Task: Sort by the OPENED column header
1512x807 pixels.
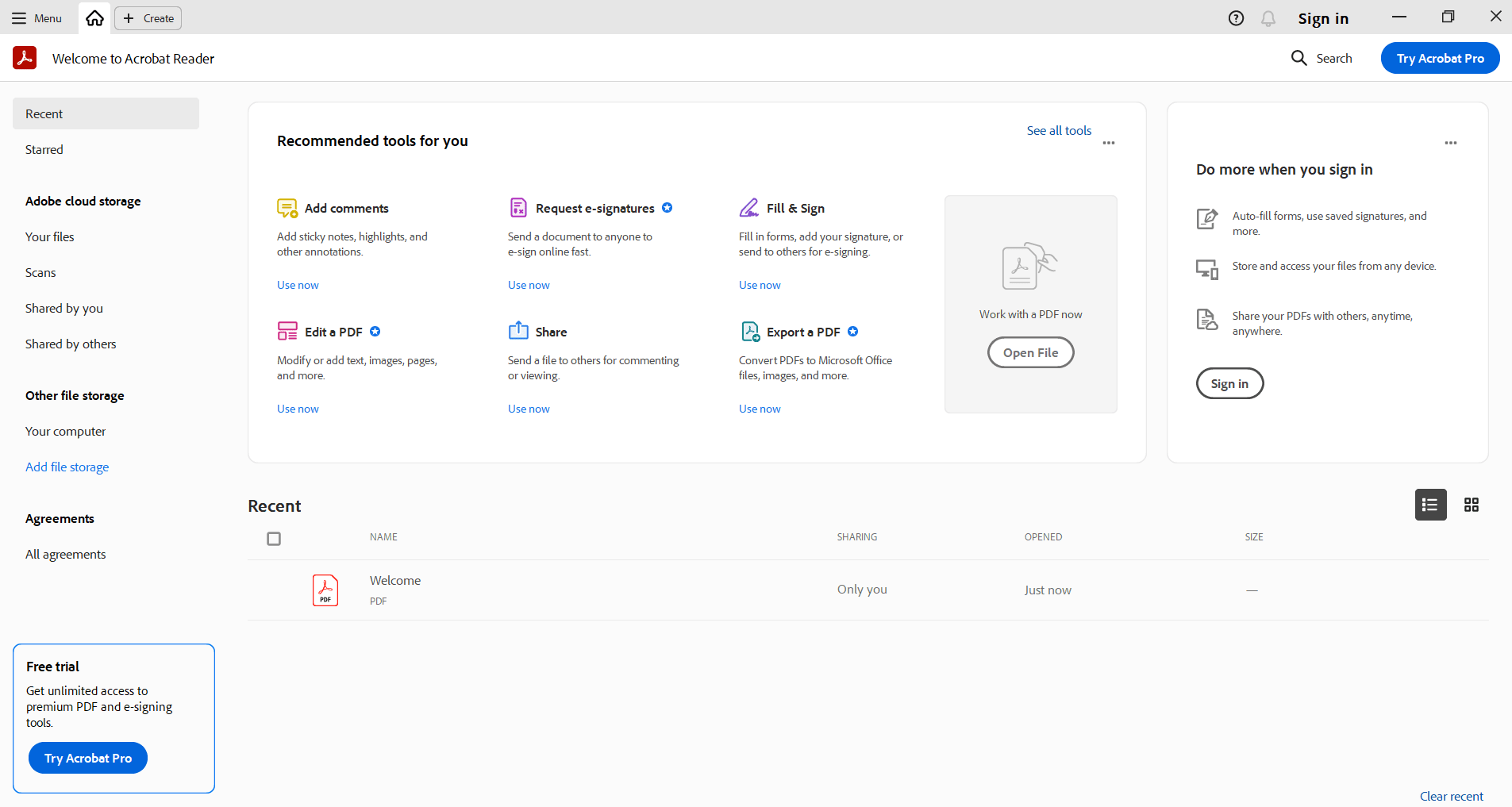Action: click(x=1043, y=537)
